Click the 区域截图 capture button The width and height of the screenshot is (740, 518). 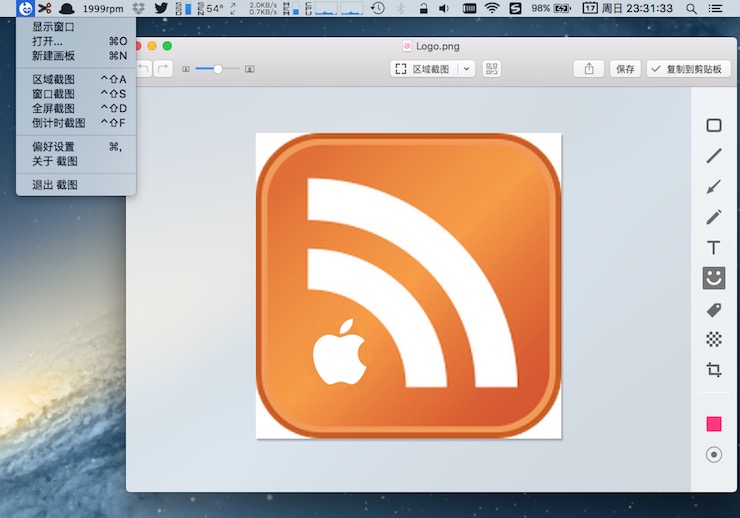[423, 69]
